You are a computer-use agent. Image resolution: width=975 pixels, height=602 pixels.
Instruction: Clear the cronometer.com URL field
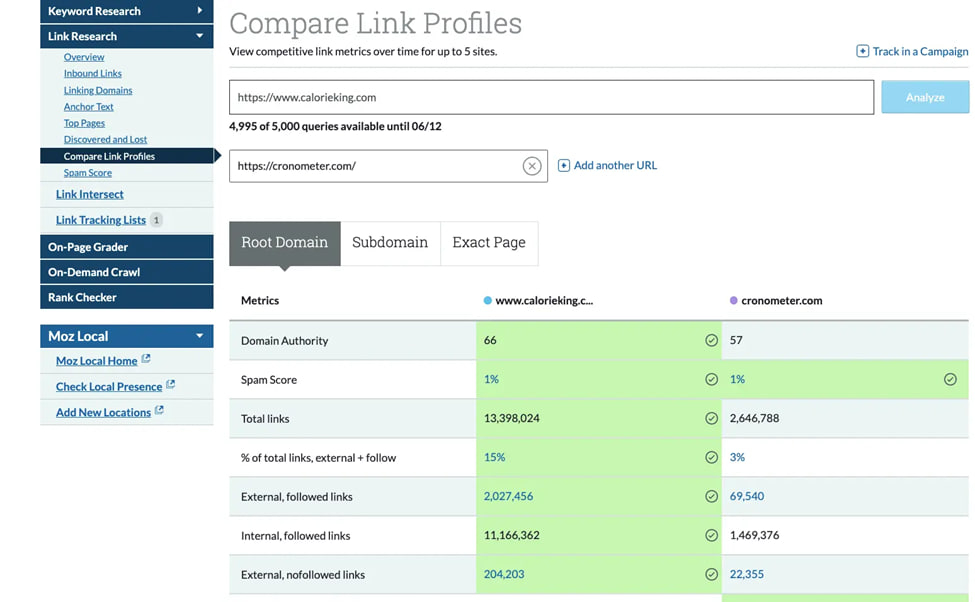click(532, 166)
